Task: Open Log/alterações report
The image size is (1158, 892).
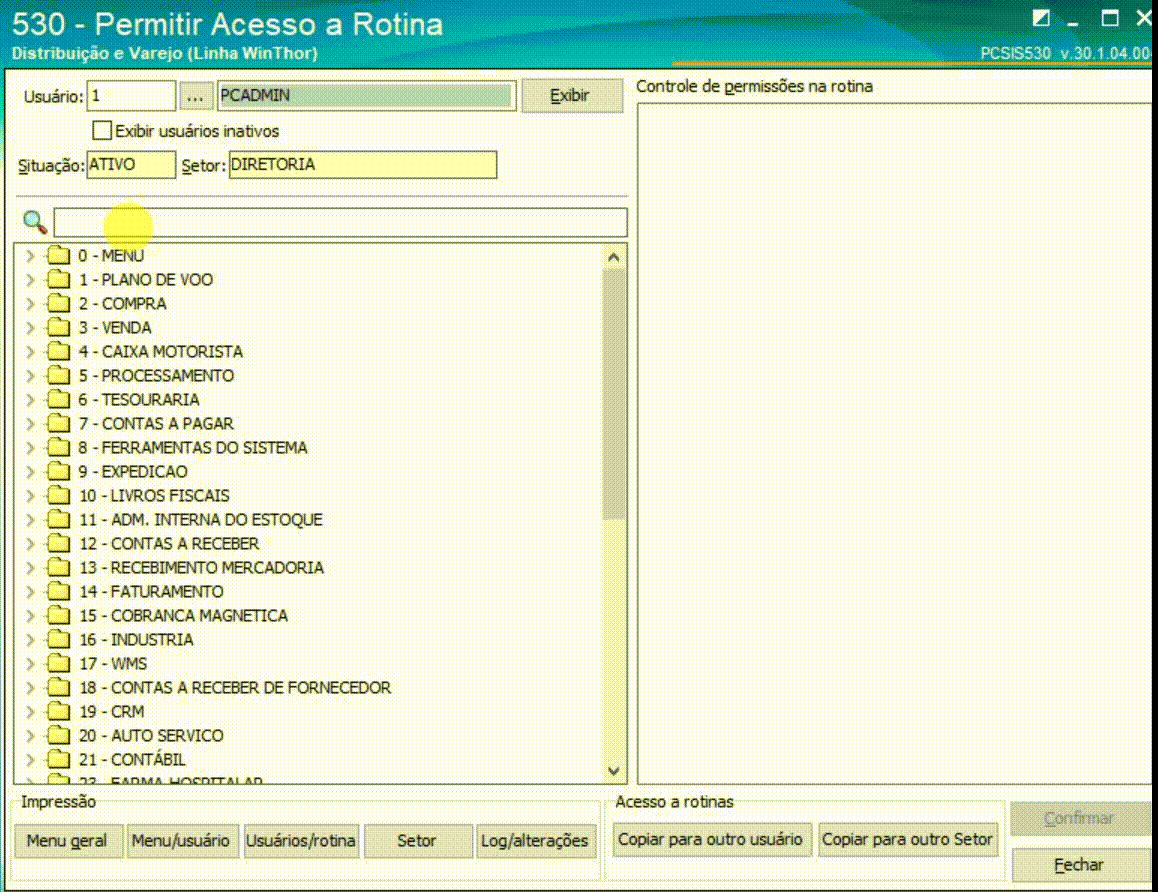Action: (535, 840)
